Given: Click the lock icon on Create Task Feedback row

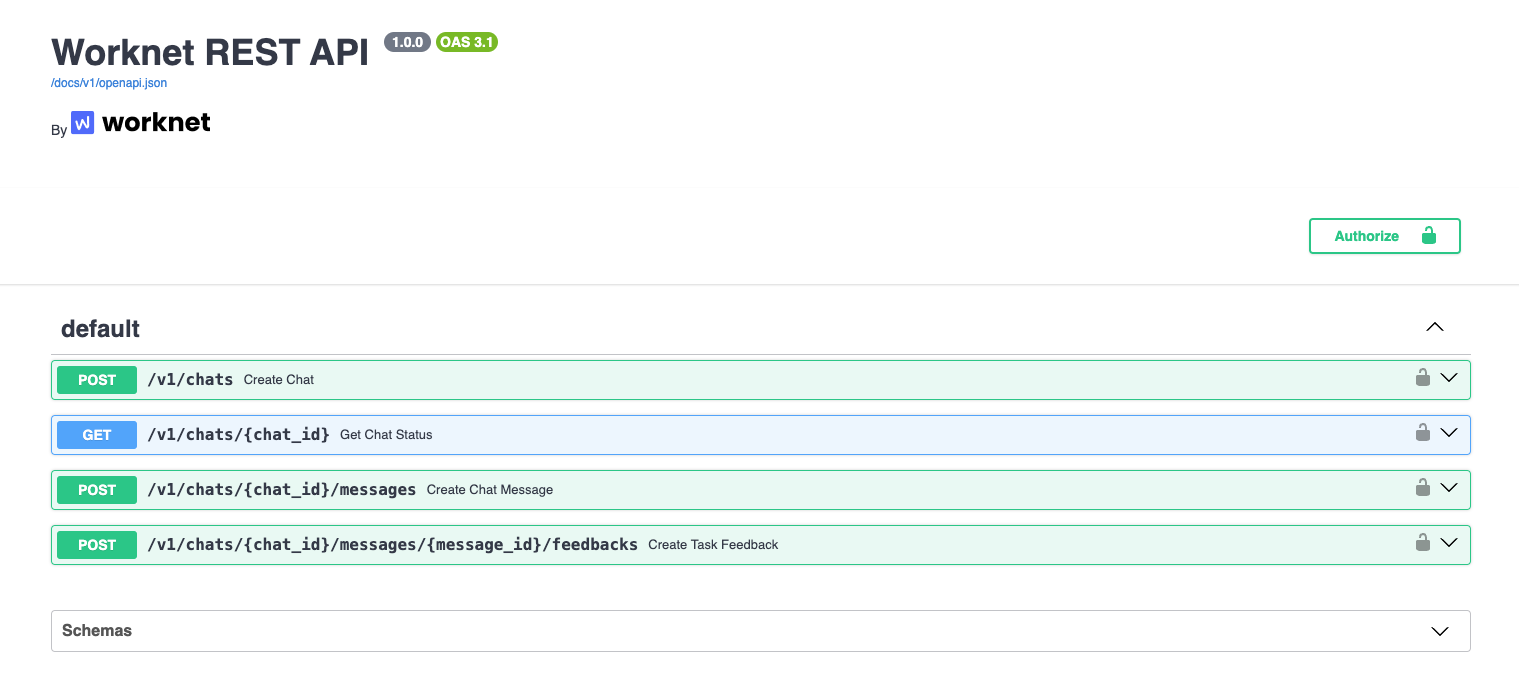Looking at the screenshot, I should [x=1422, y=542].
